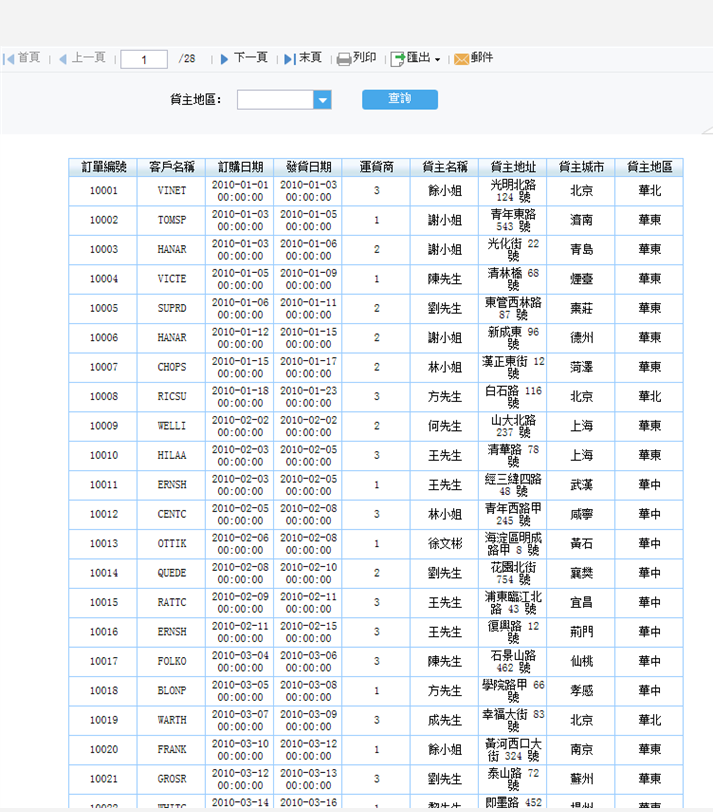The image size is (713, 812).
Task: Click the 運貨商 column header
Action: pos(376,167)
